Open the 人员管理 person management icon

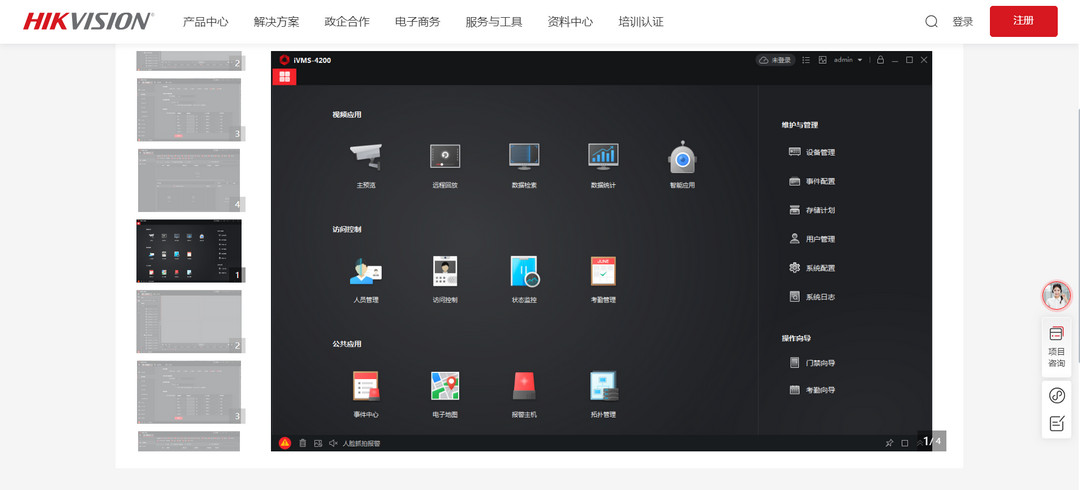(x=366, y=272)
